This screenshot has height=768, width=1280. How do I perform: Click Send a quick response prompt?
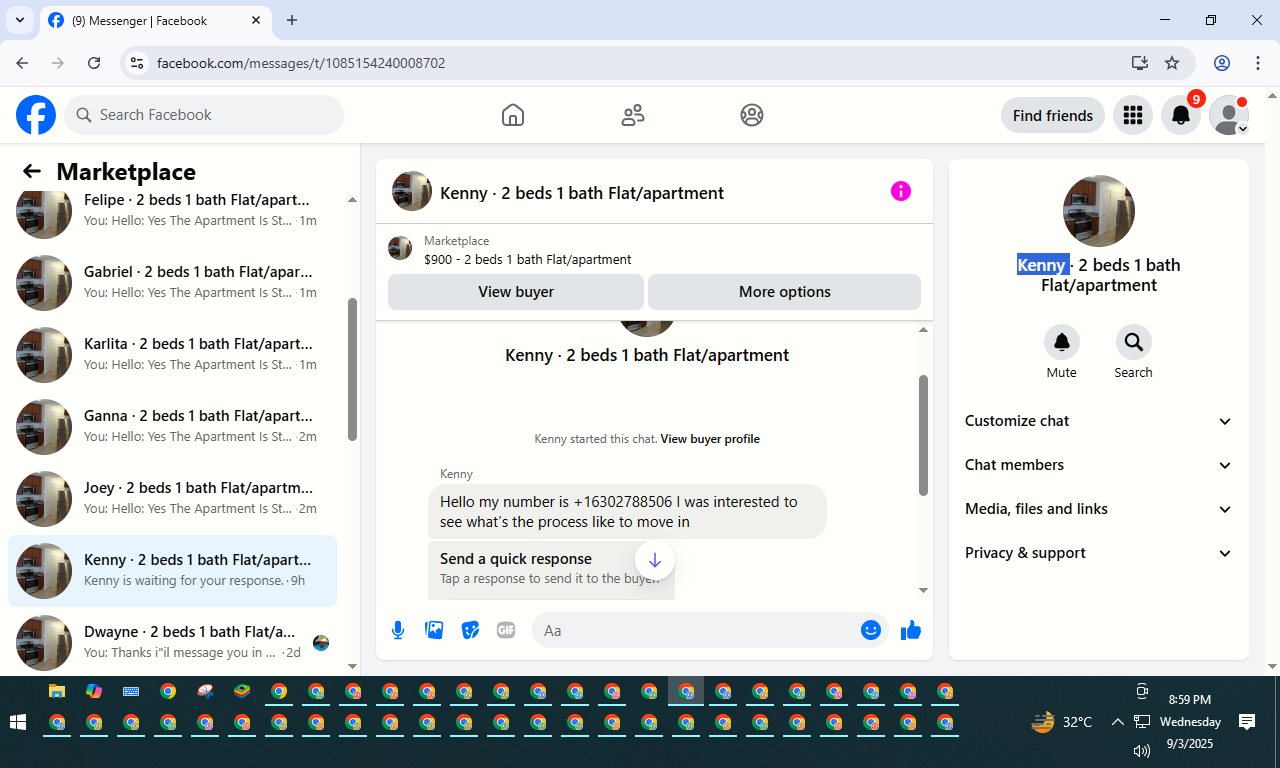tap(551, 568)
